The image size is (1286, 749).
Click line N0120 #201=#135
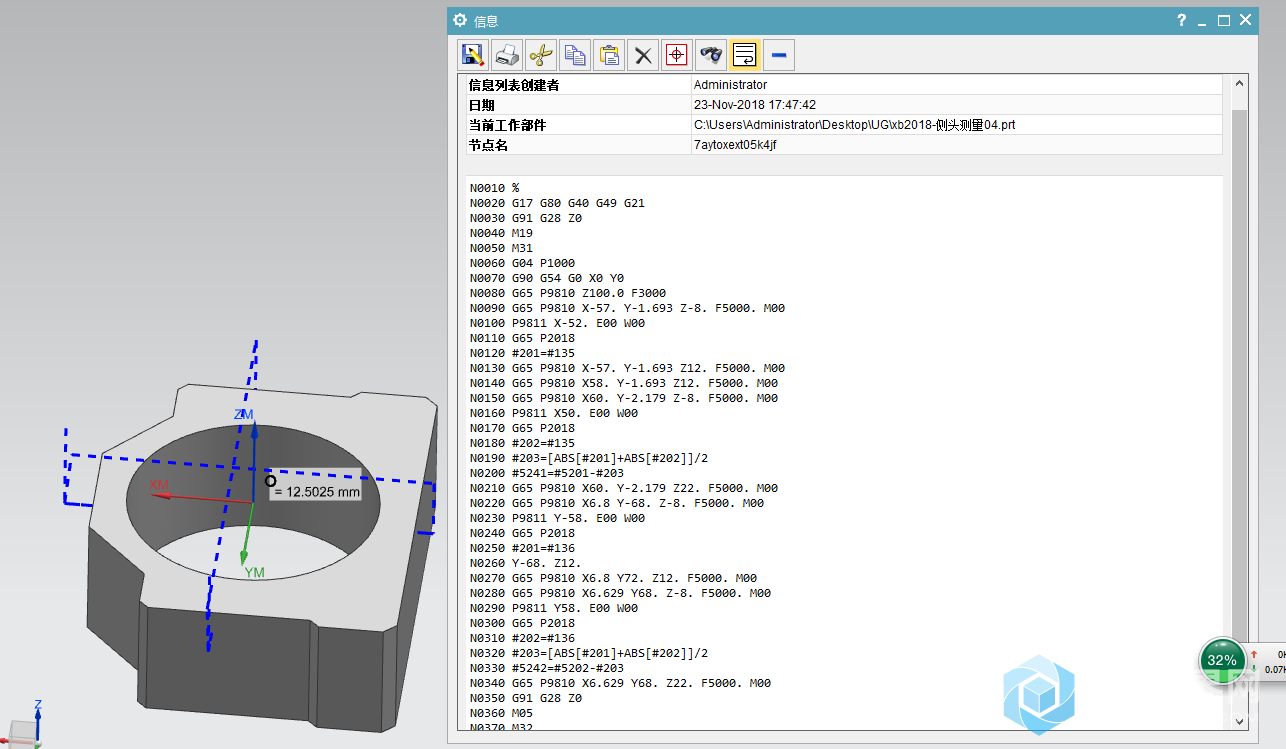[x=522, y=353]
